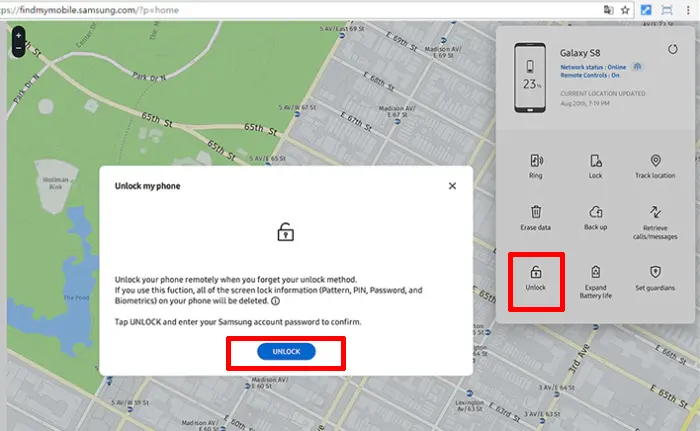700x431 pixels.
Task: Choose the Erase data trash icon
Action: coord(536,212)
